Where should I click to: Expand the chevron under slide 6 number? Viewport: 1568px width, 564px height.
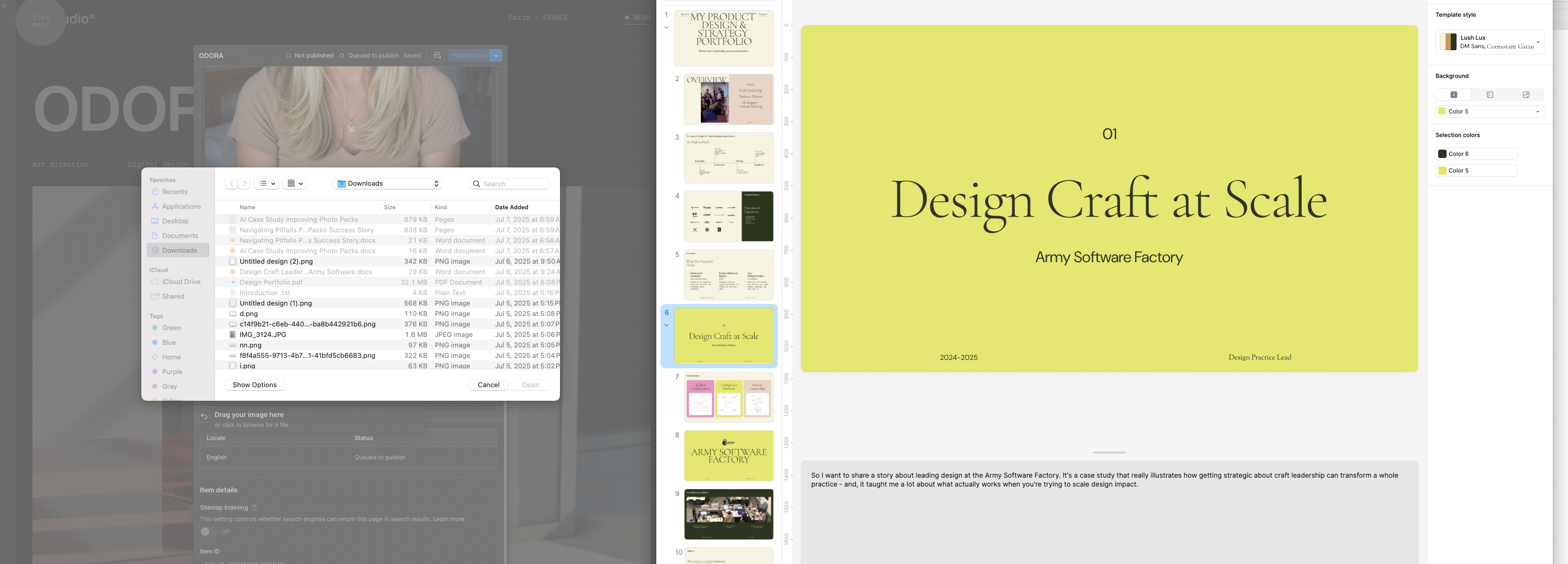pyautogui.click(x=667, y=325)
